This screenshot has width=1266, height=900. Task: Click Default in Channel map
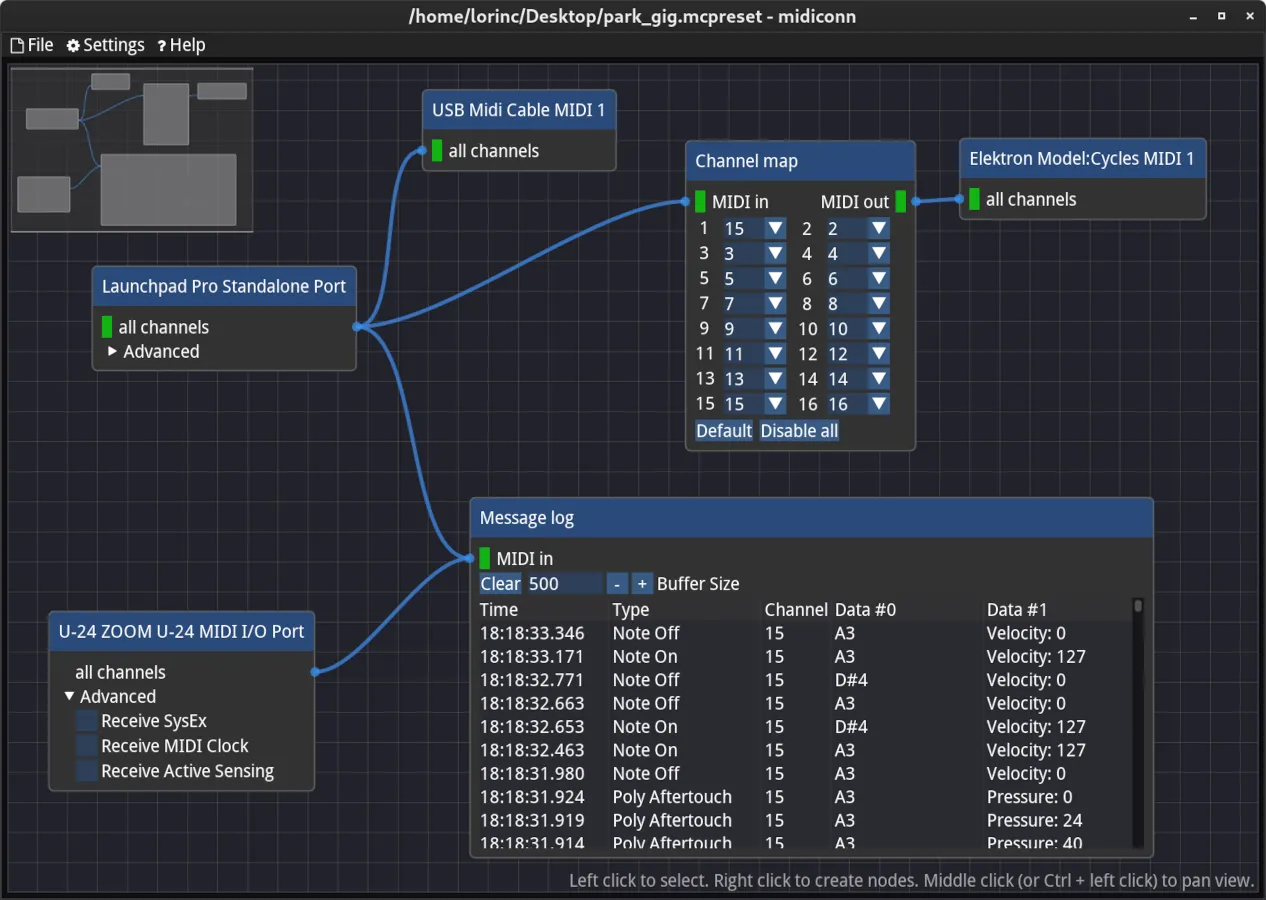[x=724, y=431]
